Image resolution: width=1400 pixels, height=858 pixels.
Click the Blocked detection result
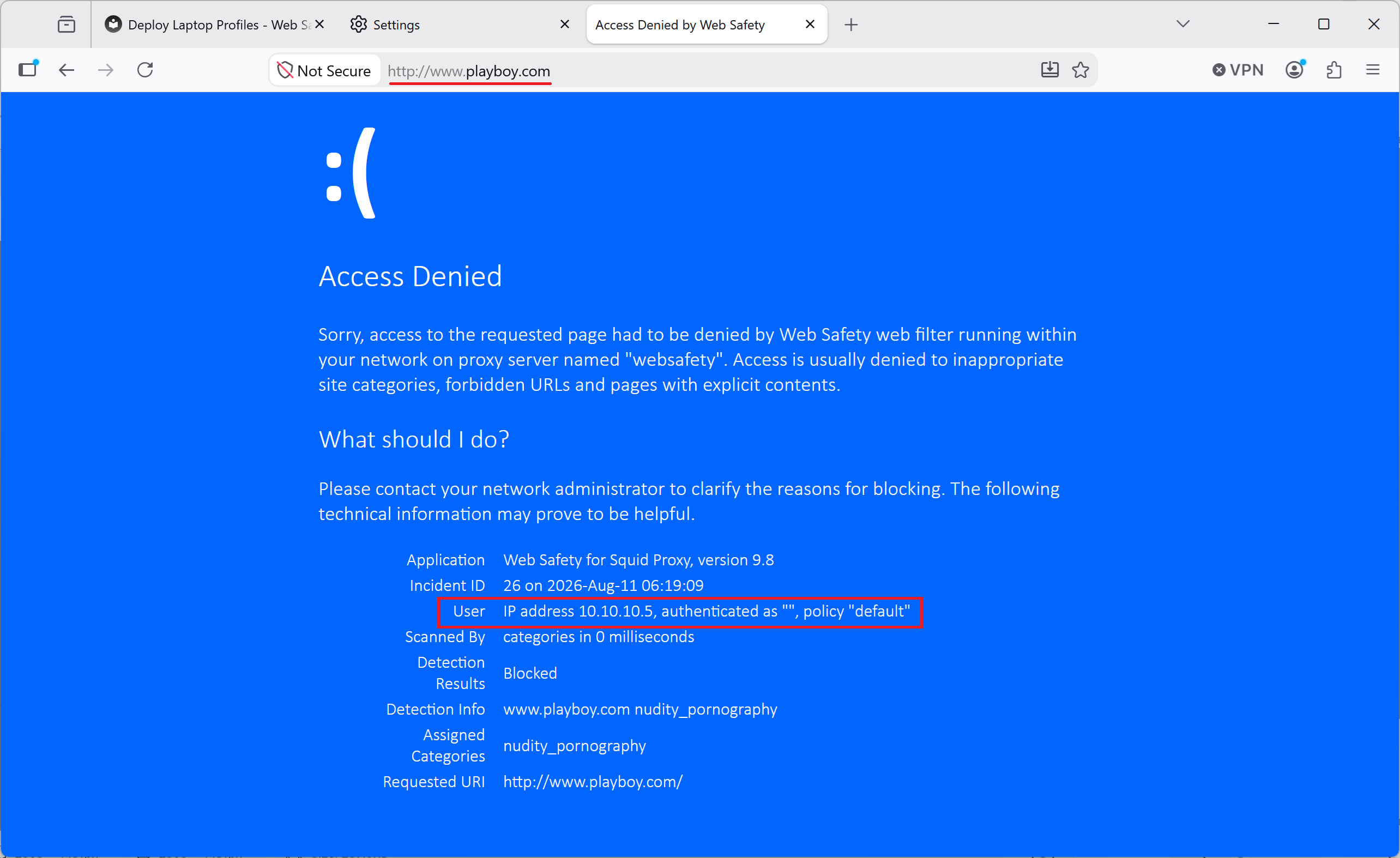point(529,673)
